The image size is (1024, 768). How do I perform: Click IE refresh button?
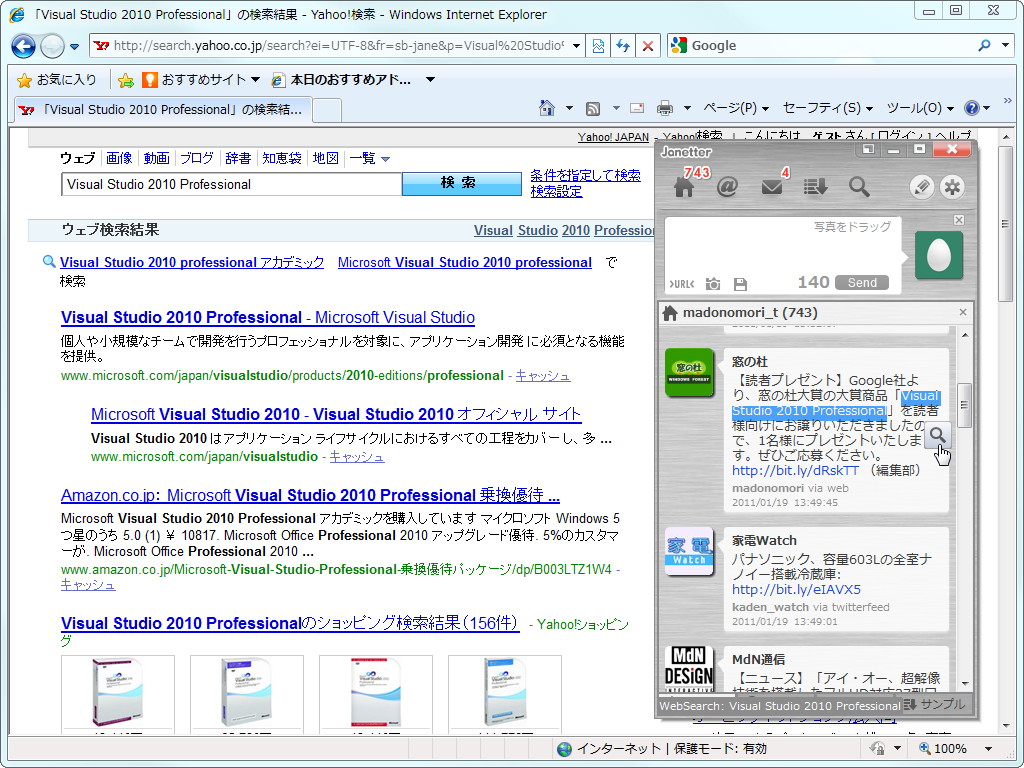coord(622,46)
